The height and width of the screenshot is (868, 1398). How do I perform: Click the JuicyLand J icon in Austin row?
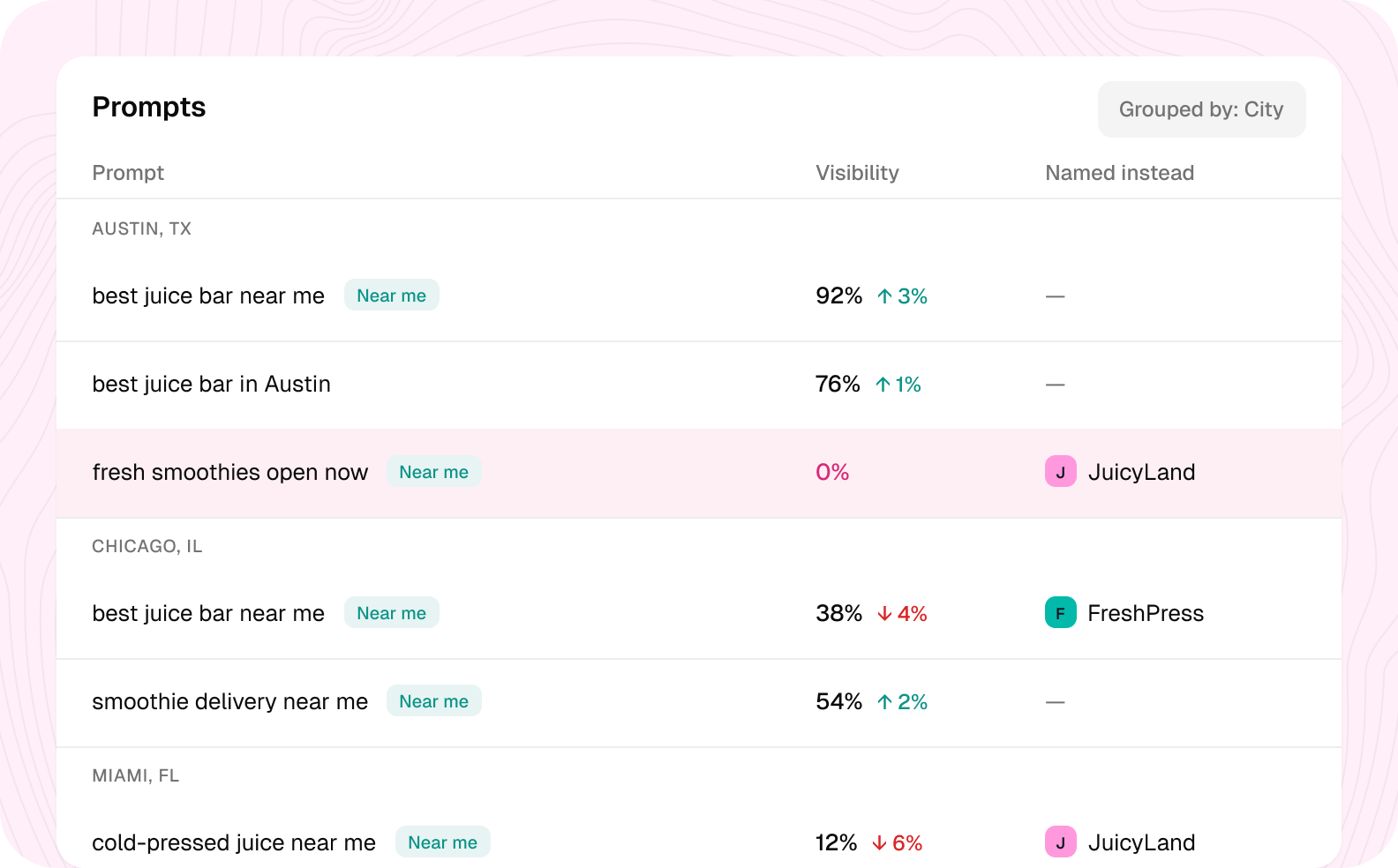point(1060,472)
